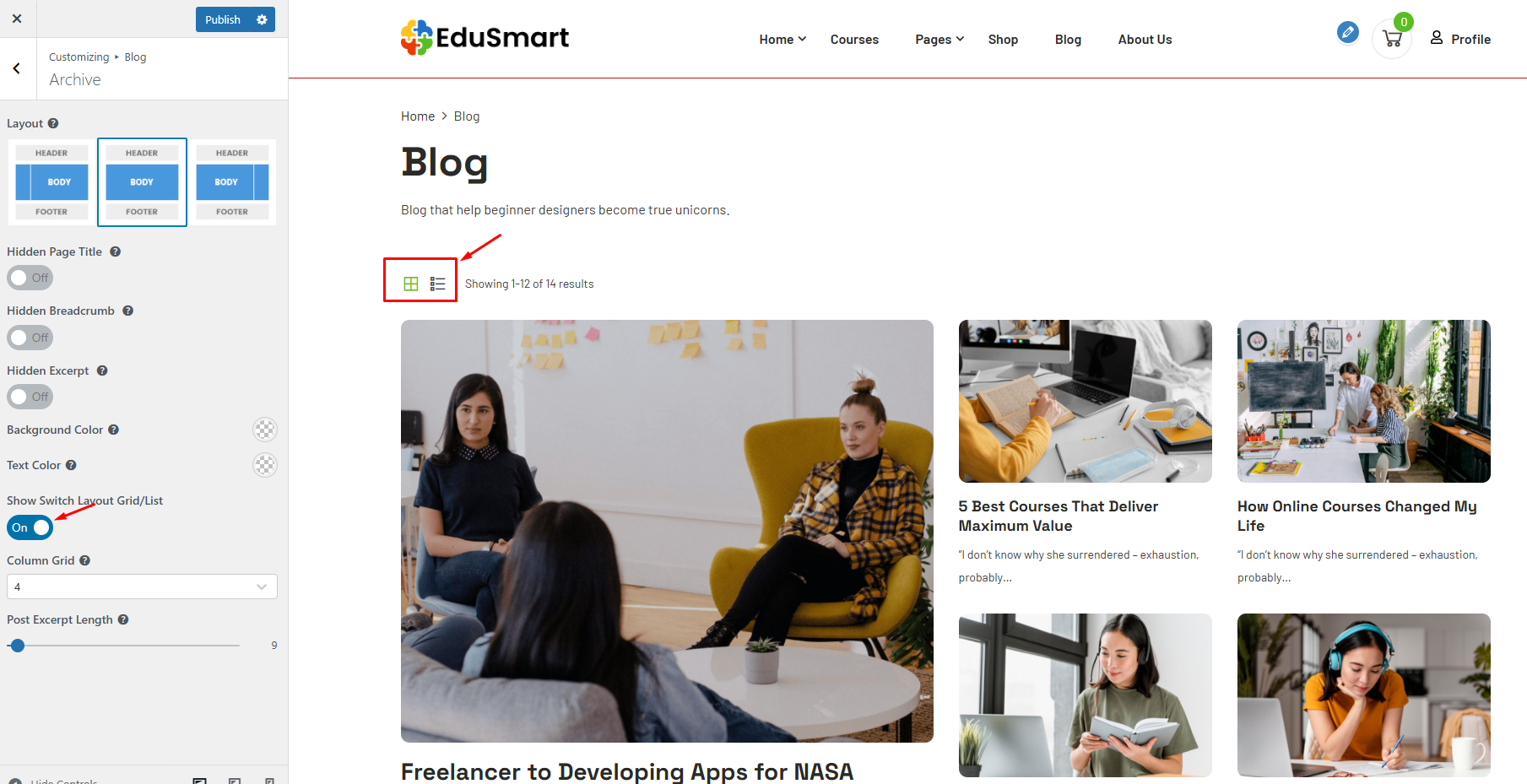Toggle Hidden Breadcrumb switch
The image size is (1527, 784).
[x=30, y=338]
